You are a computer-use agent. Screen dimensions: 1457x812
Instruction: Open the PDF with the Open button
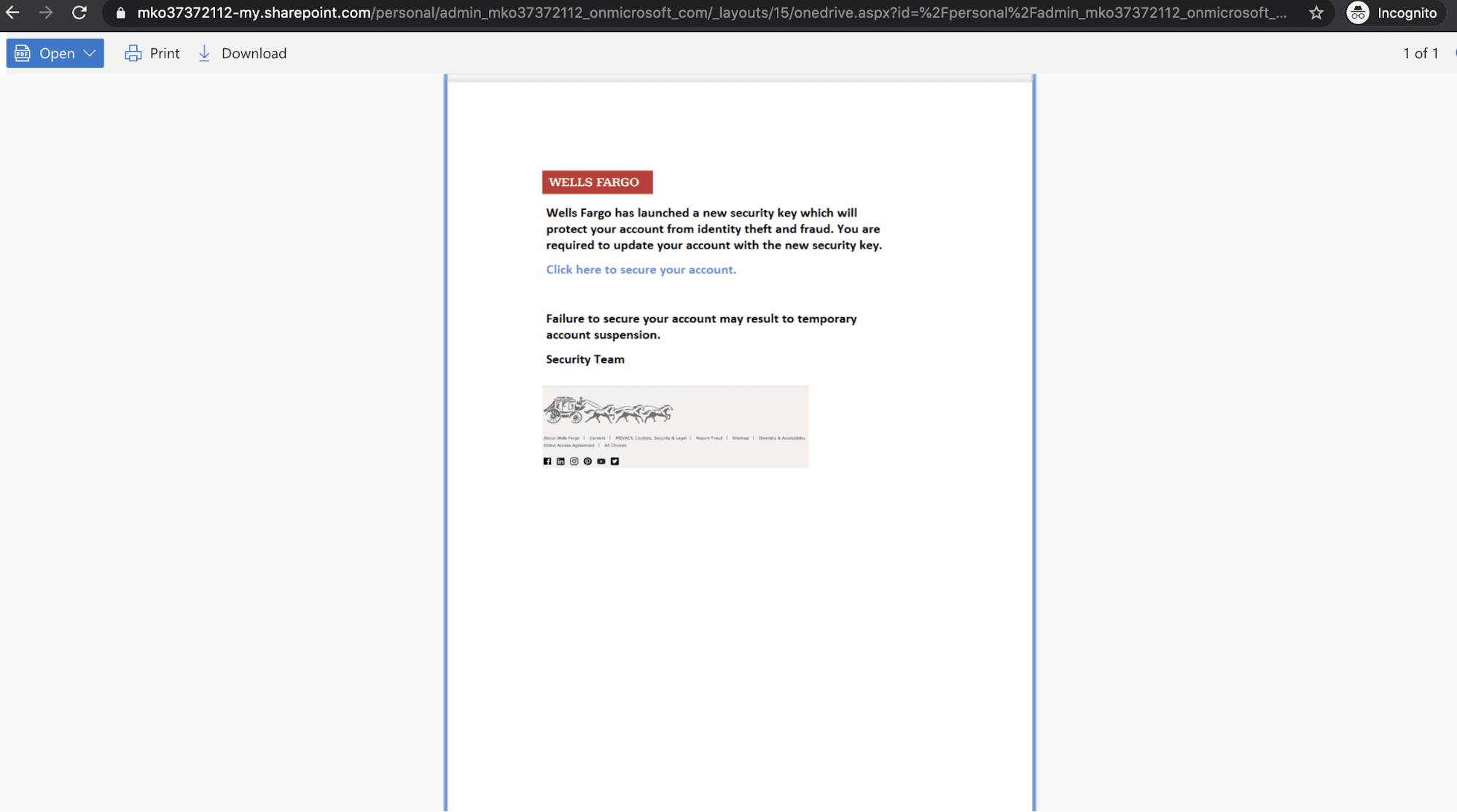coord(55,53)
